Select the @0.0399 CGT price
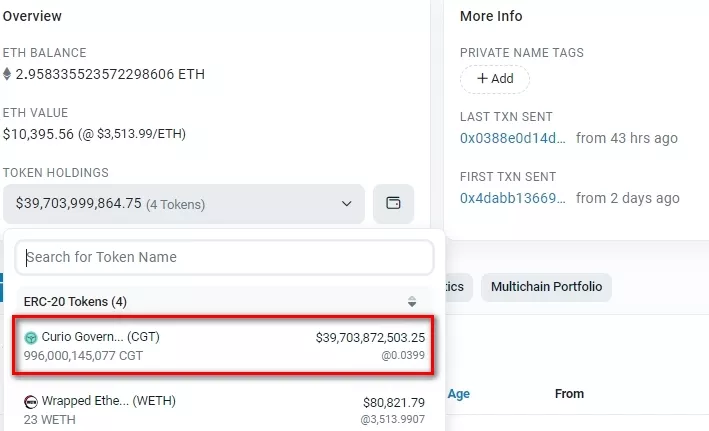The image size is (709, 431). point(403,355)
